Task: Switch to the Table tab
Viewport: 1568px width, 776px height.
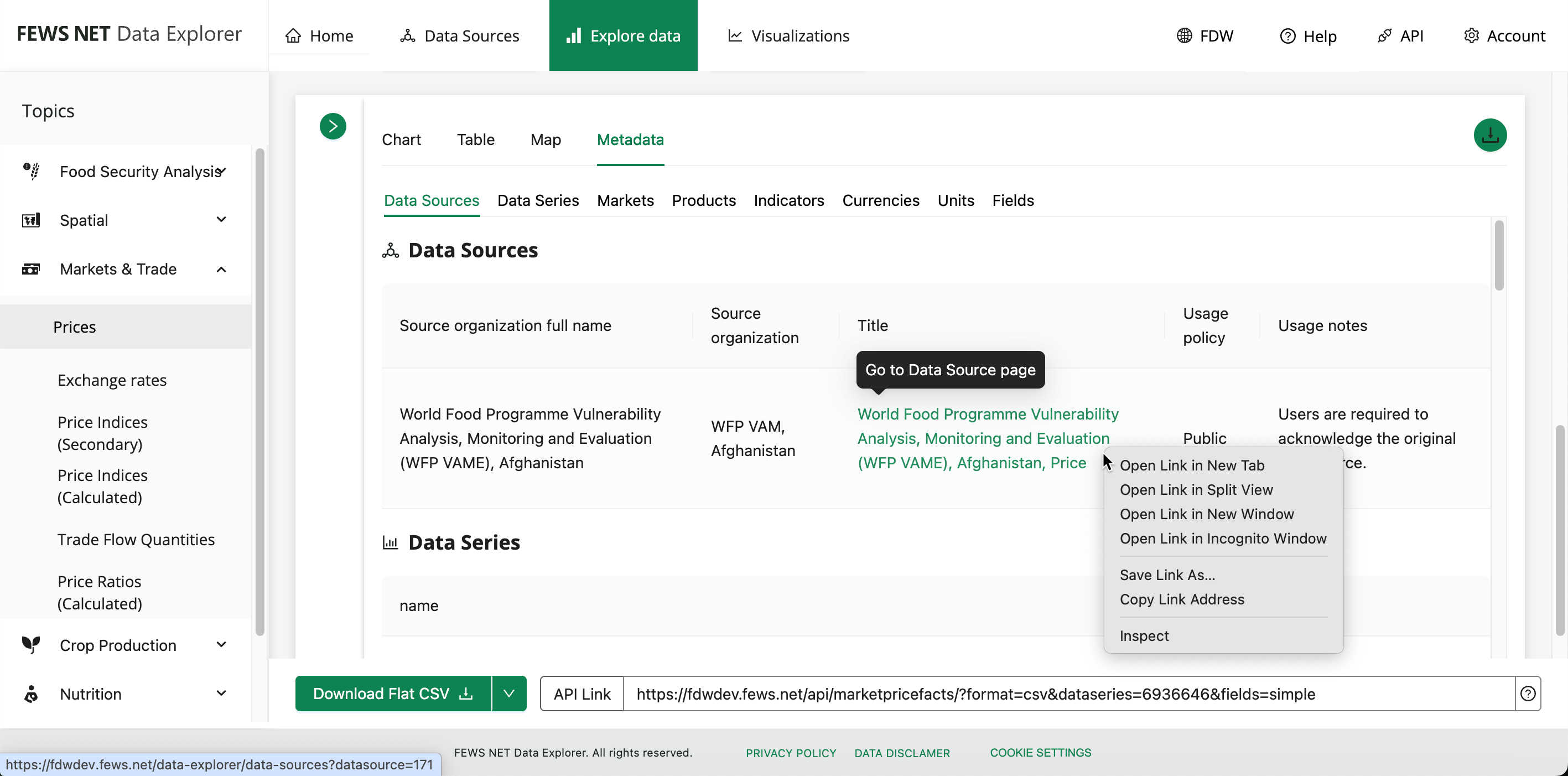Action: tap(475, 139)
